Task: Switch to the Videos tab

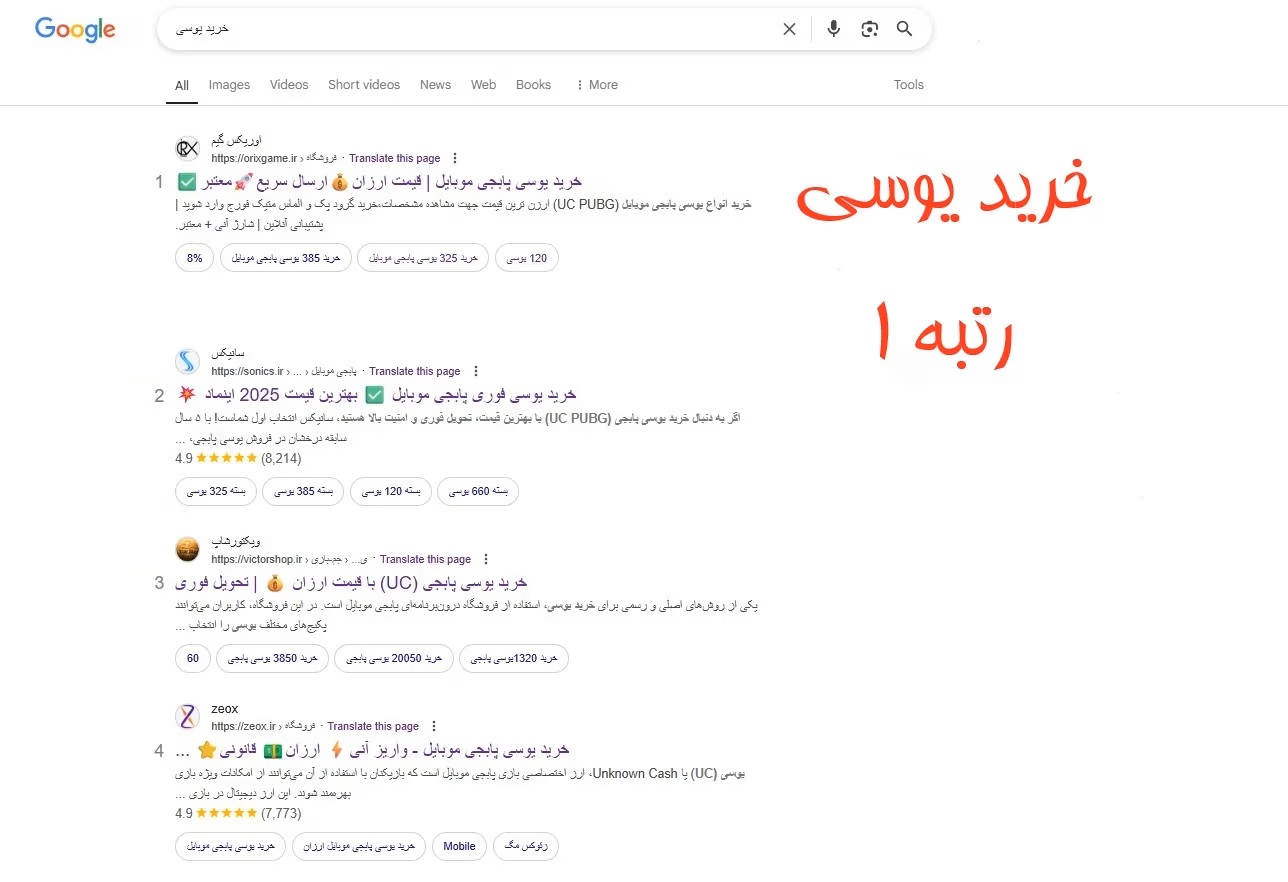Action: [x=289, y=85]
